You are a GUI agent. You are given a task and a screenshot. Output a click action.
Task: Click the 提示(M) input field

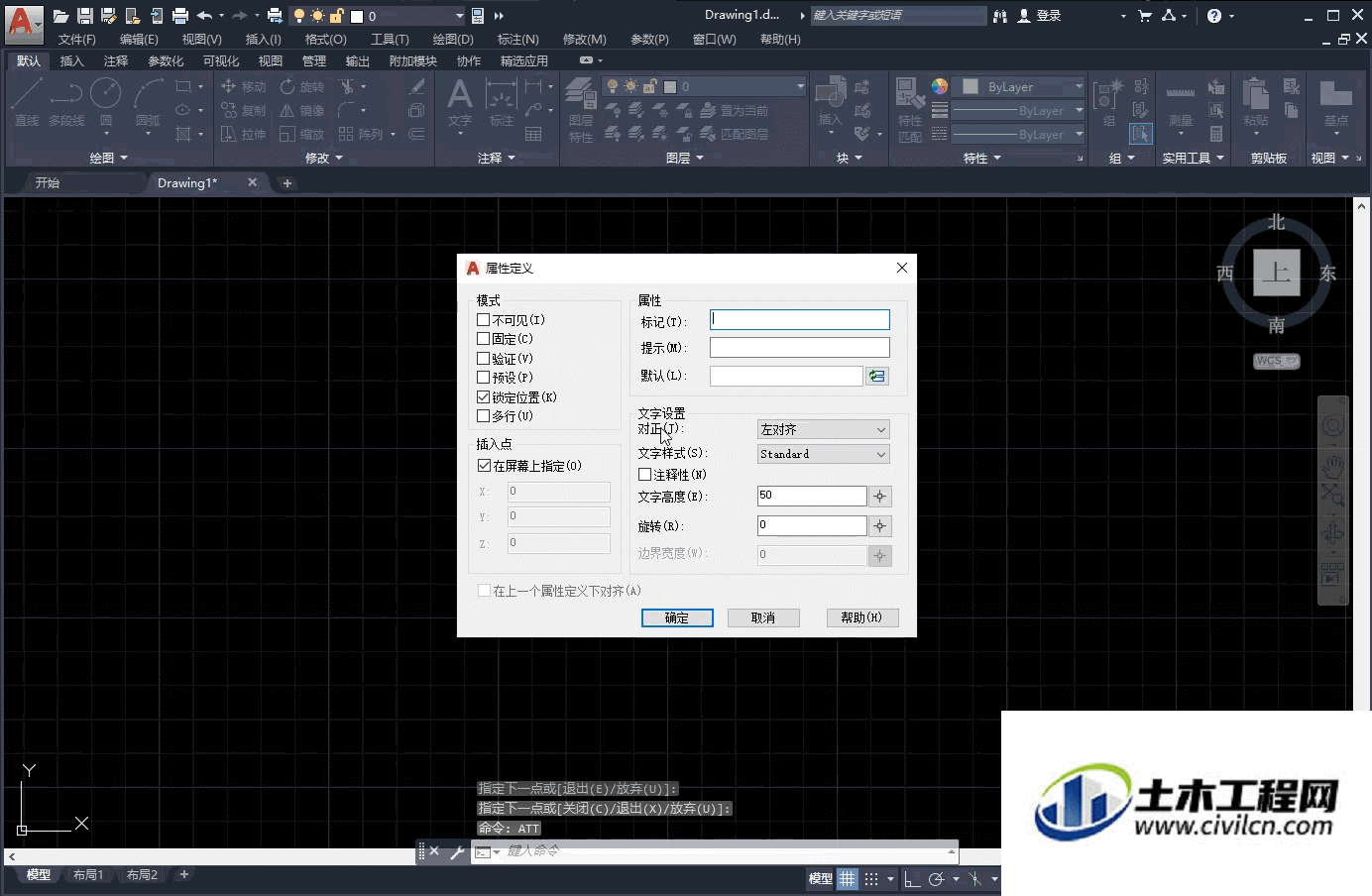tap(800, 348)
